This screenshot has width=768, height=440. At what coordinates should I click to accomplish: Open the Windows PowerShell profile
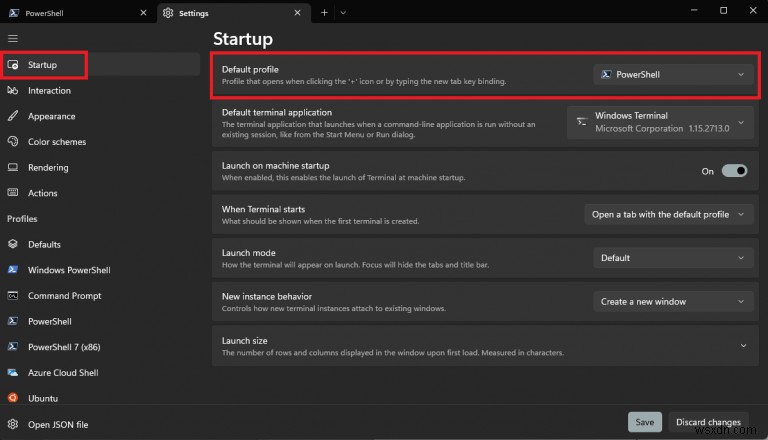(x=100, y=269)
